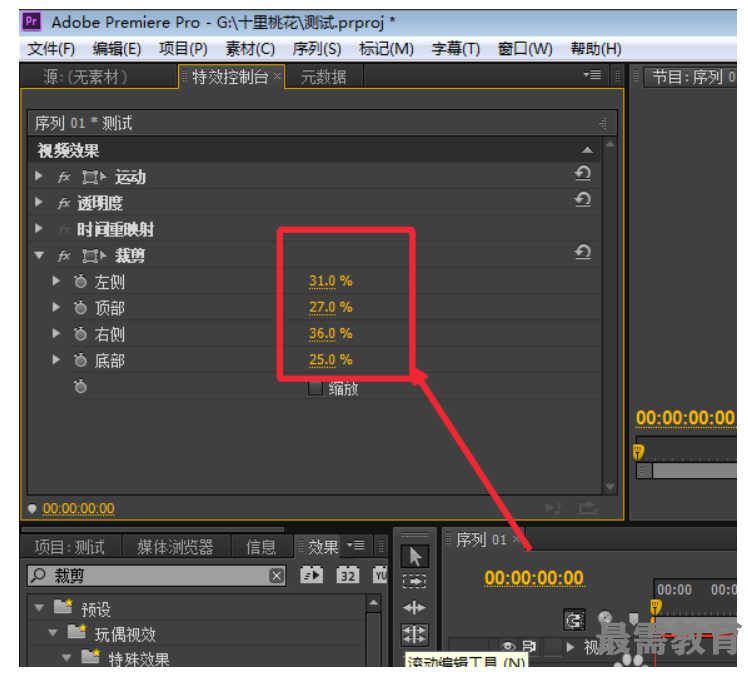Image resolution: width=748 pixels, height=678 pixels.
Task: Open the 序列(S) menu
Action: 317,49
